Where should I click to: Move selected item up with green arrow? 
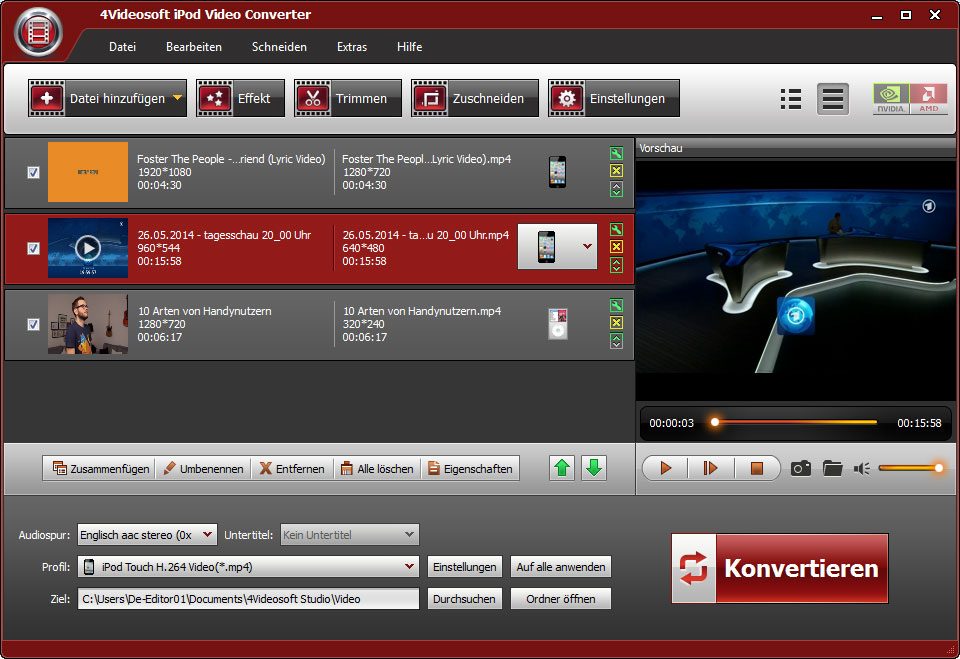(562, 469)
